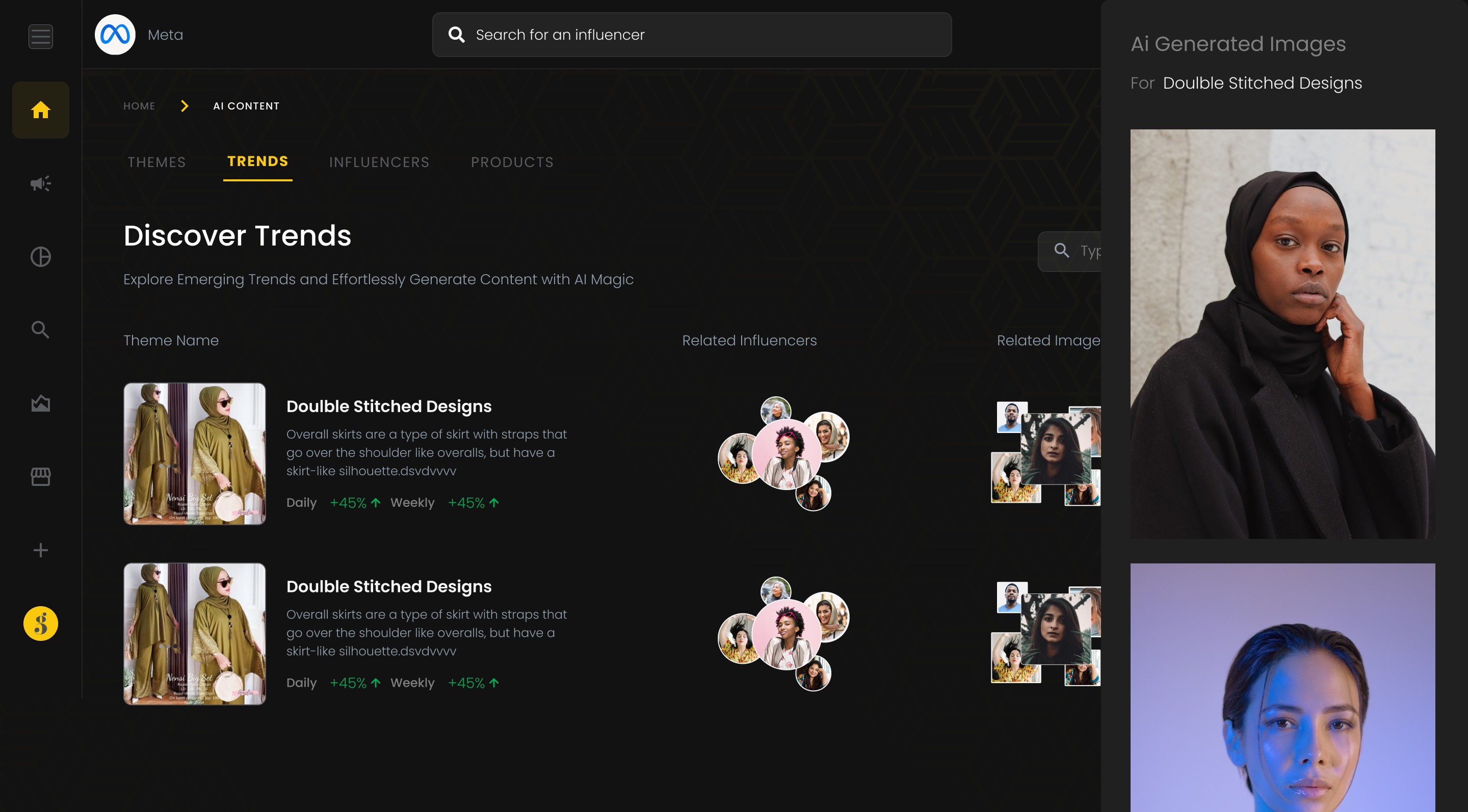Switch to the Influencers tab
Viewport: 1468px width, 812px height.
(379, 163)
